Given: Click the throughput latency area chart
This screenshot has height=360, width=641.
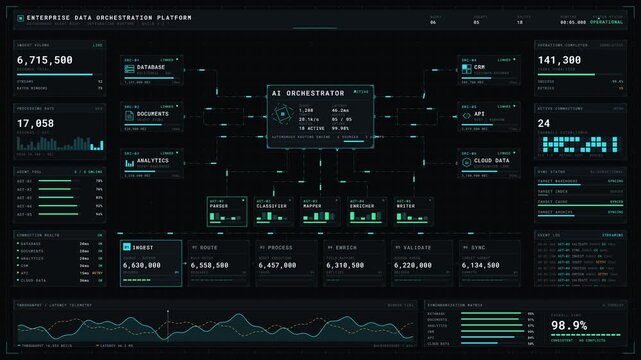Looking at the screenshot, I should point(215,326).
